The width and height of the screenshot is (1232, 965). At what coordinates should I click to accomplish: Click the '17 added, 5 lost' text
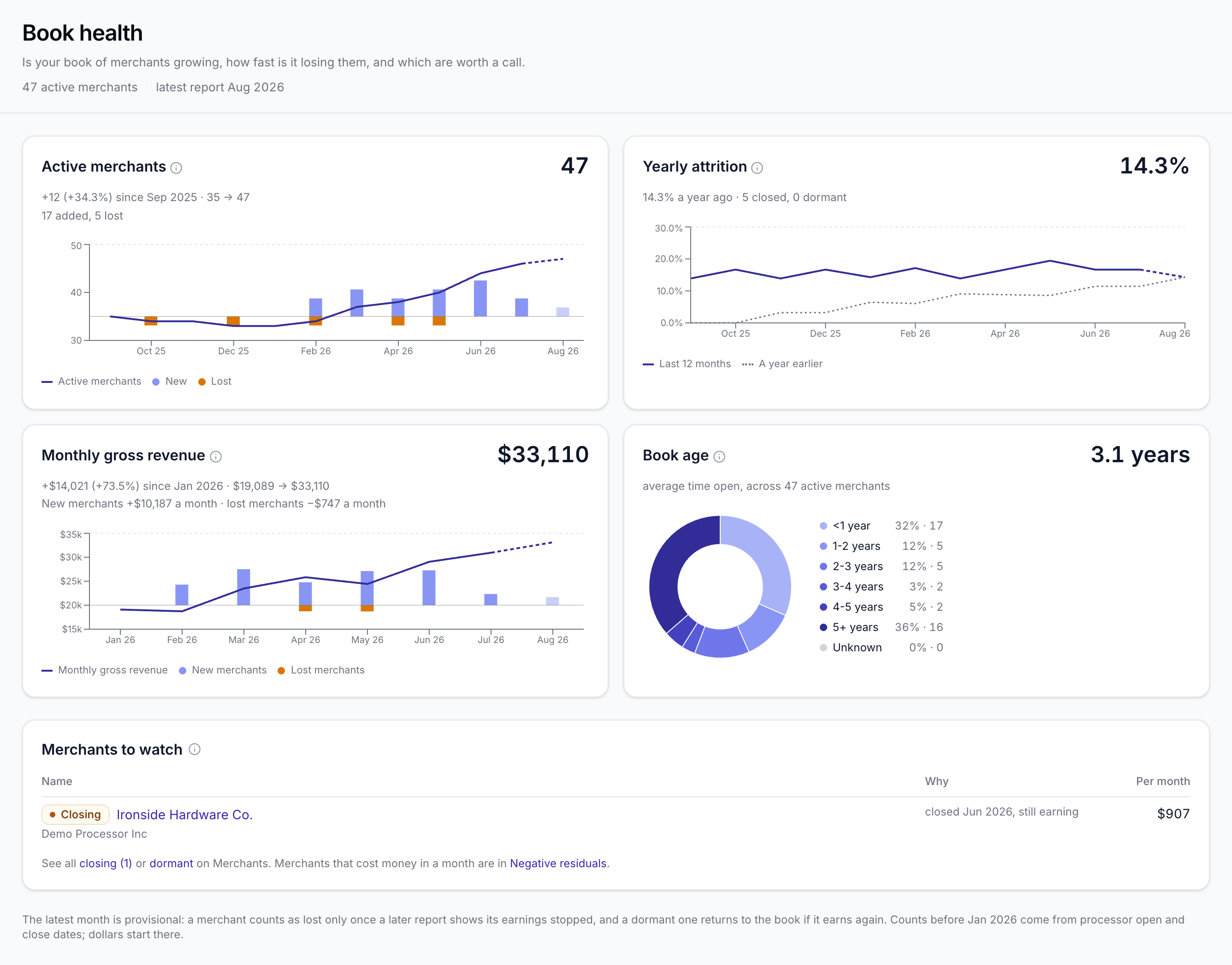tap(83, 216)
